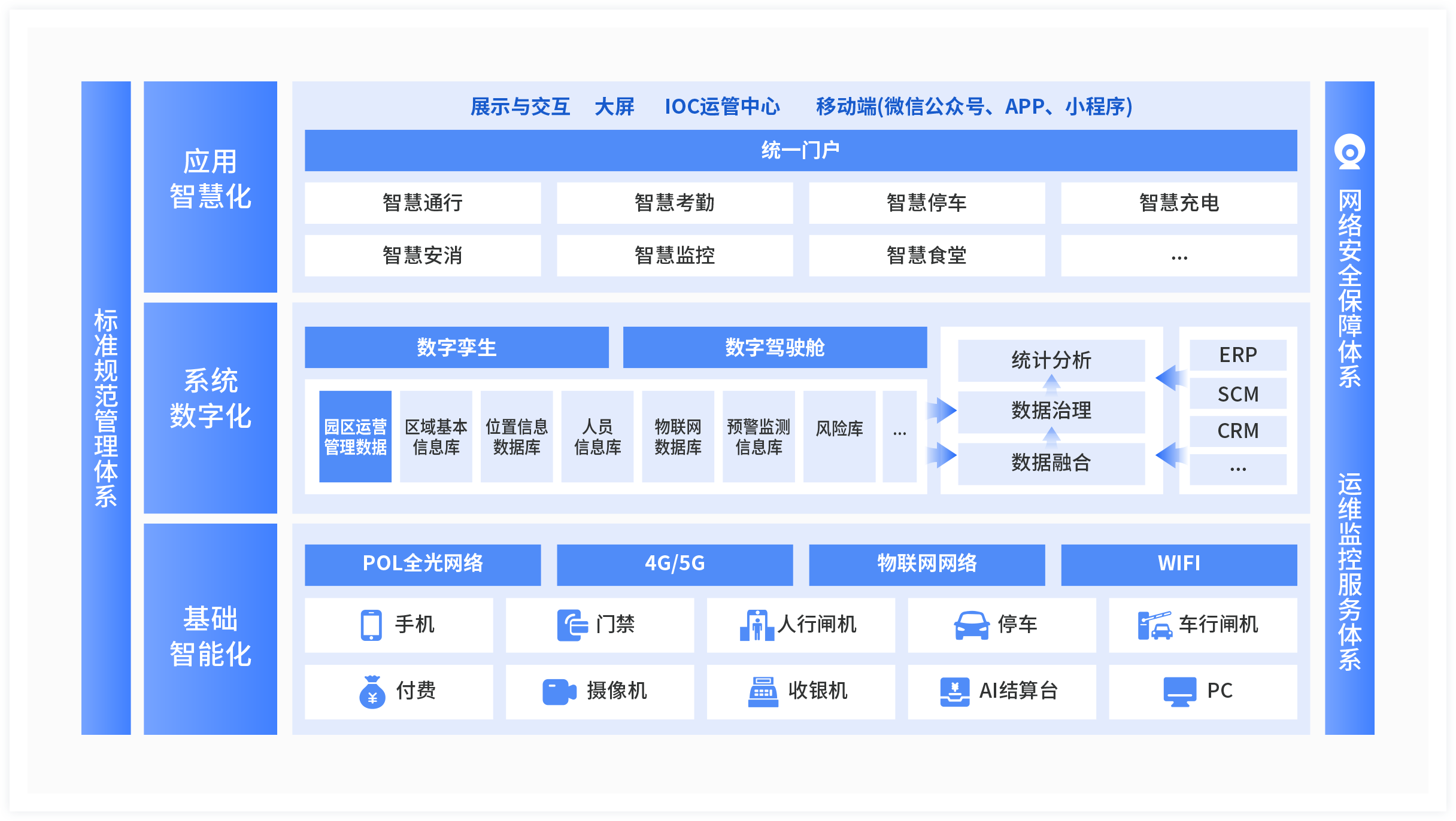The image size is (1456, 821).
Task: Click the pedestrian turnstile icon
Action: [x=757, y=625]
